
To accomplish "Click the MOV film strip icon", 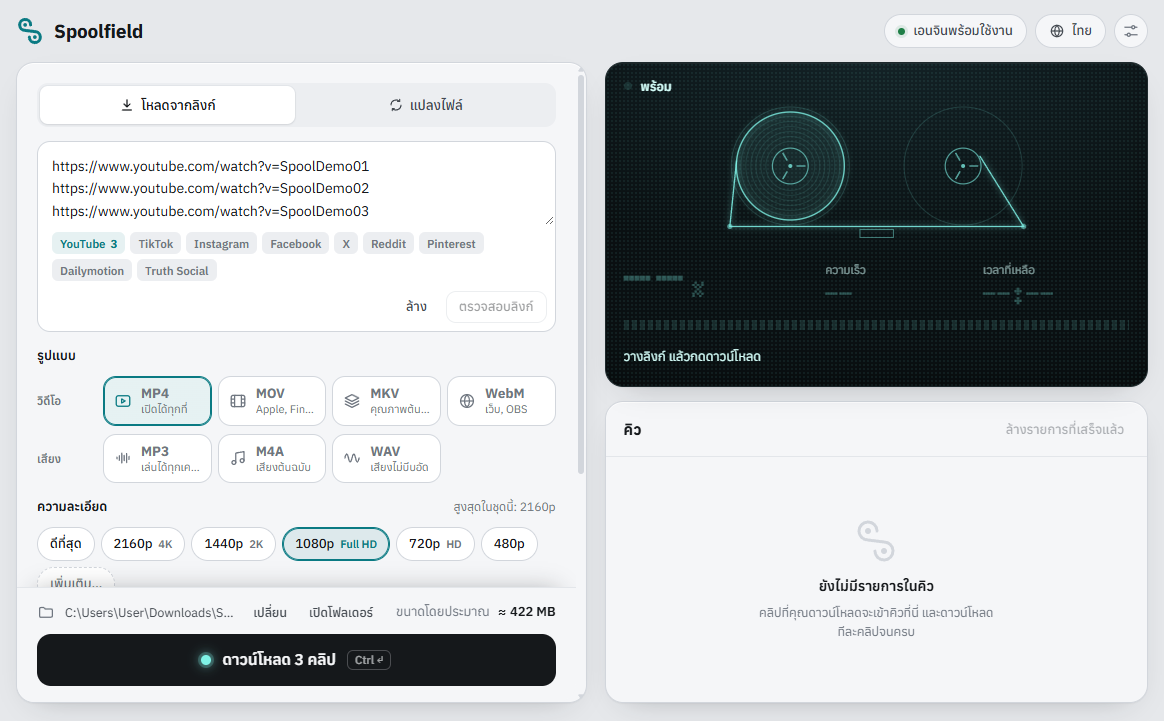I will coord(238,401).
